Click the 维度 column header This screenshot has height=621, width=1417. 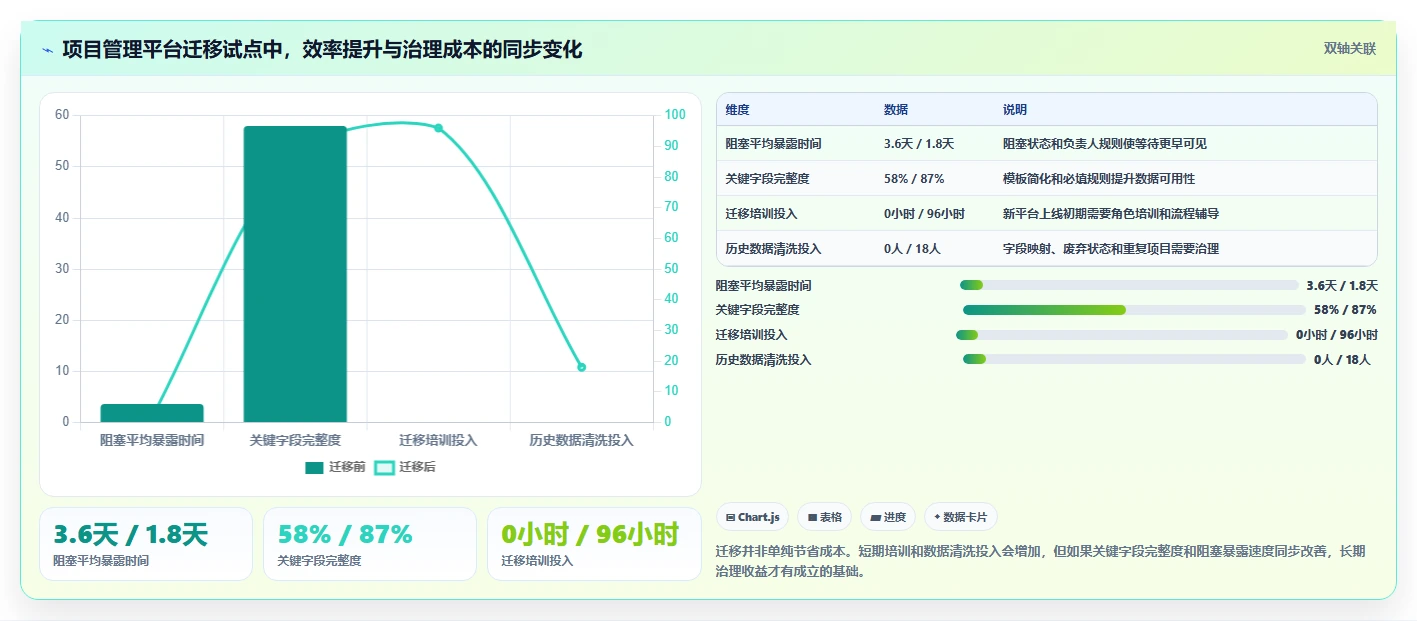point(738,110)
